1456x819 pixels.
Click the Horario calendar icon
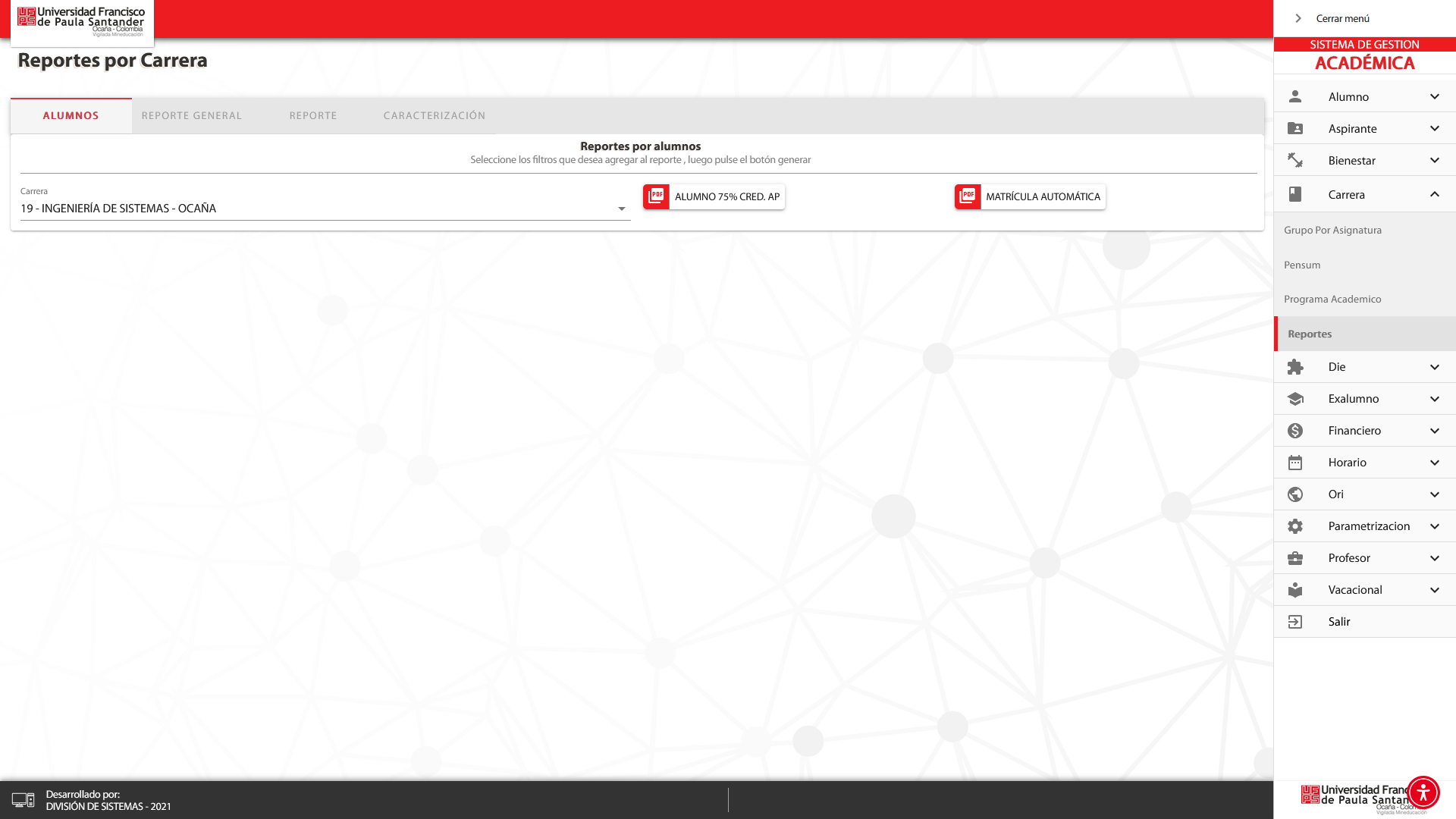(x=1294, y=463)
